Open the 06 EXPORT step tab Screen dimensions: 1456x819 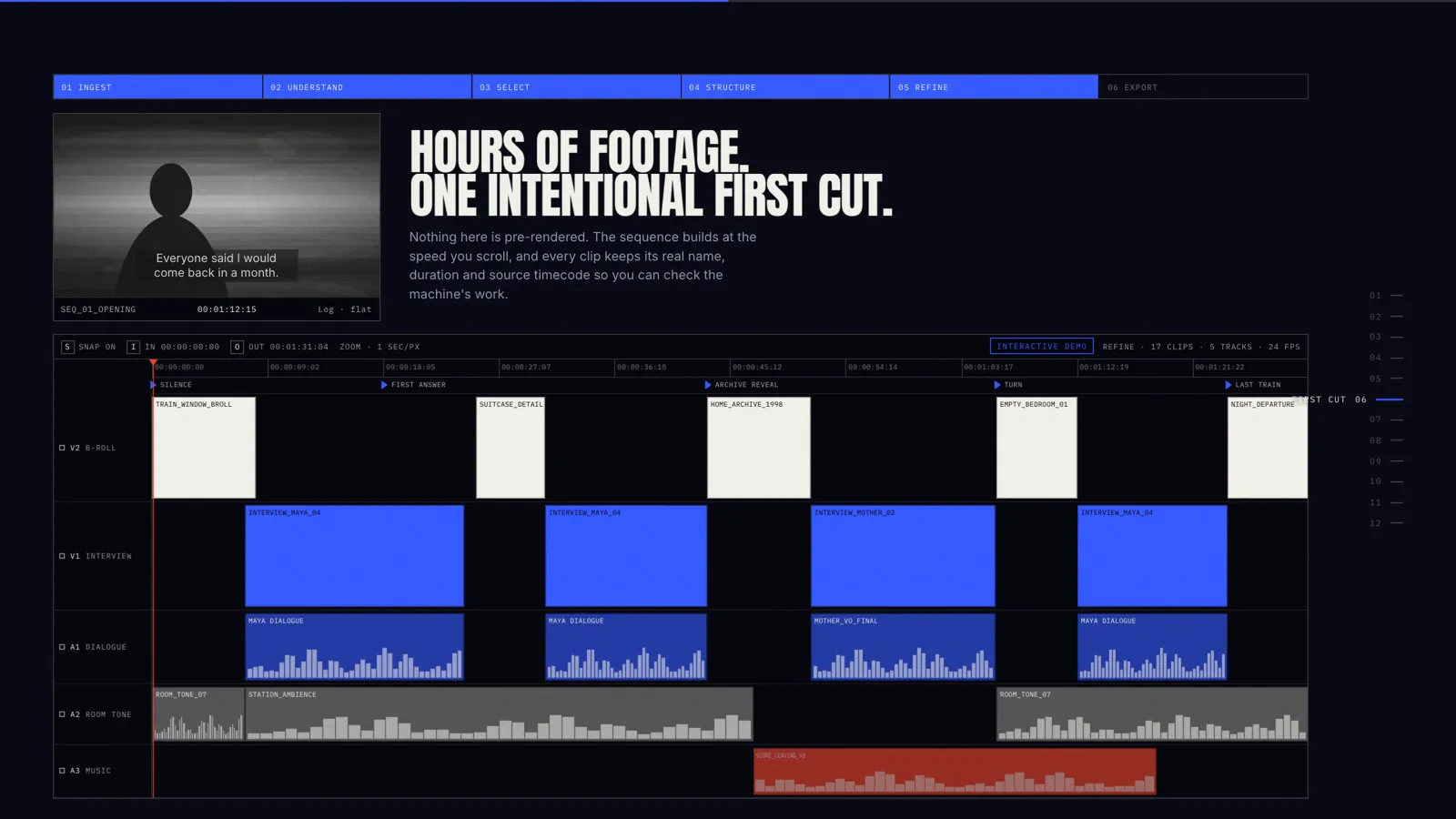[1203, 87]
